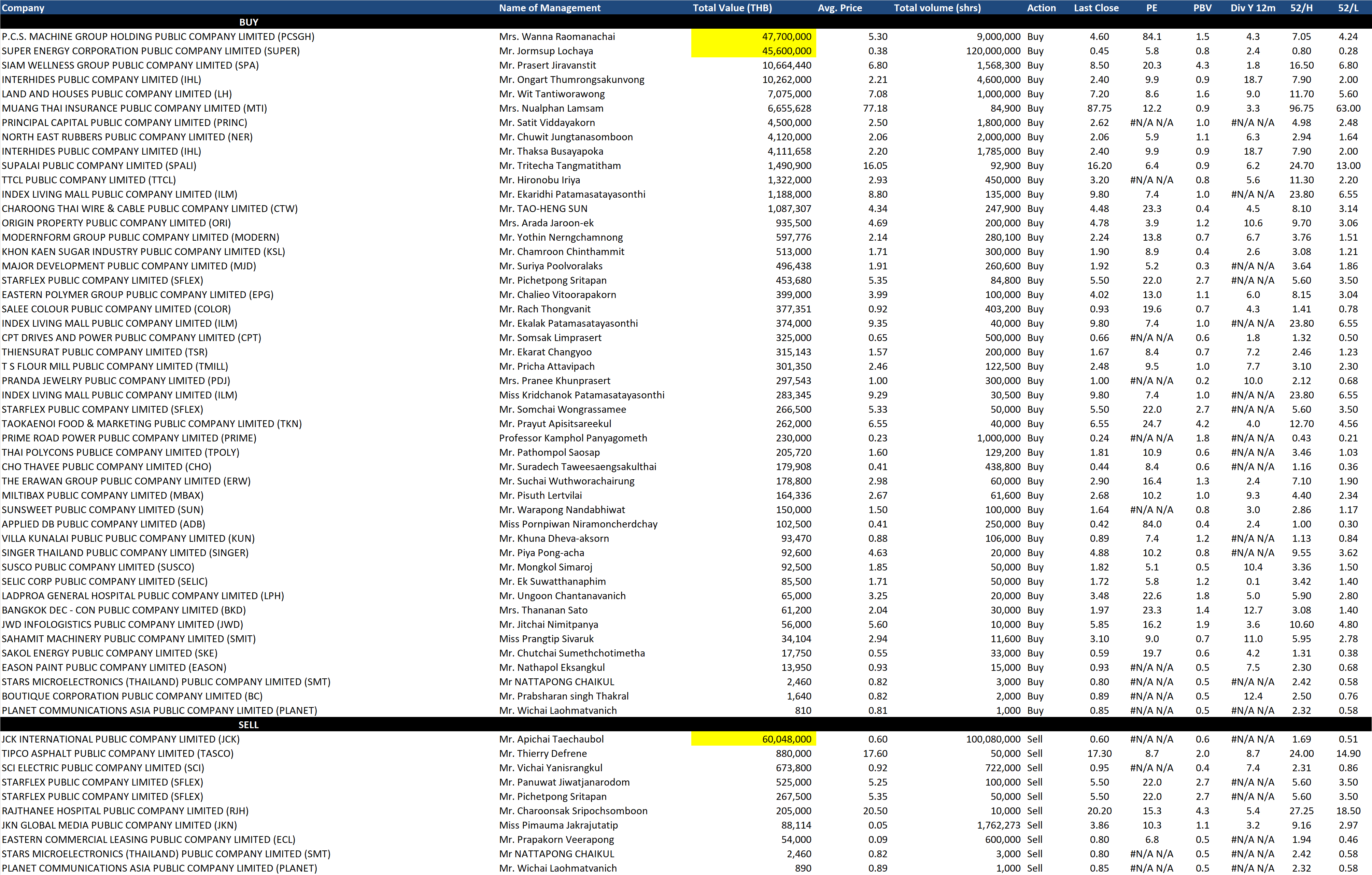
Task: Click THAI POLYCONS (TPOLY) company cell
Action: pyautogui.click(x=120, y=452)
